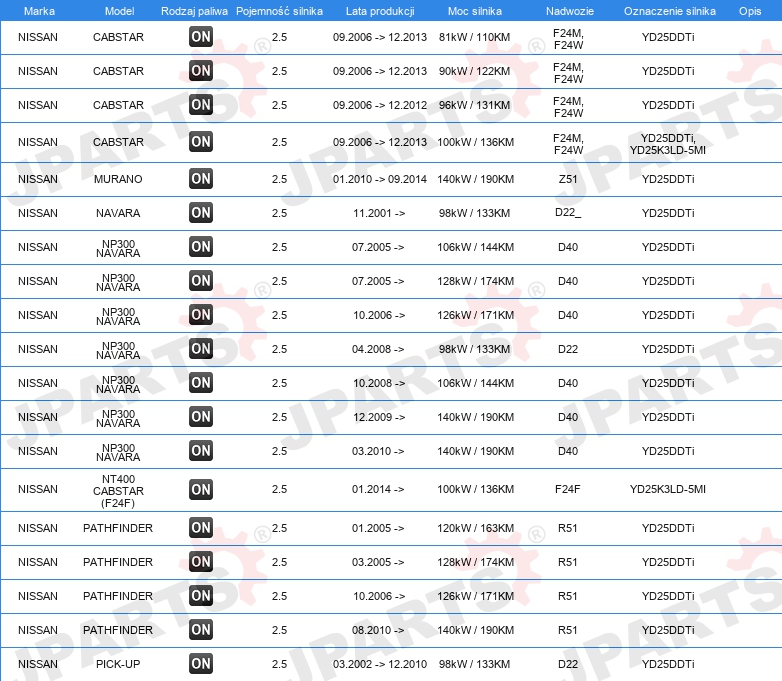Image resolution: width=782 pixels, height=681 pixels.
Task: Click the "10.2008 ->" production date cell
Action: click(x=379, y=383)
